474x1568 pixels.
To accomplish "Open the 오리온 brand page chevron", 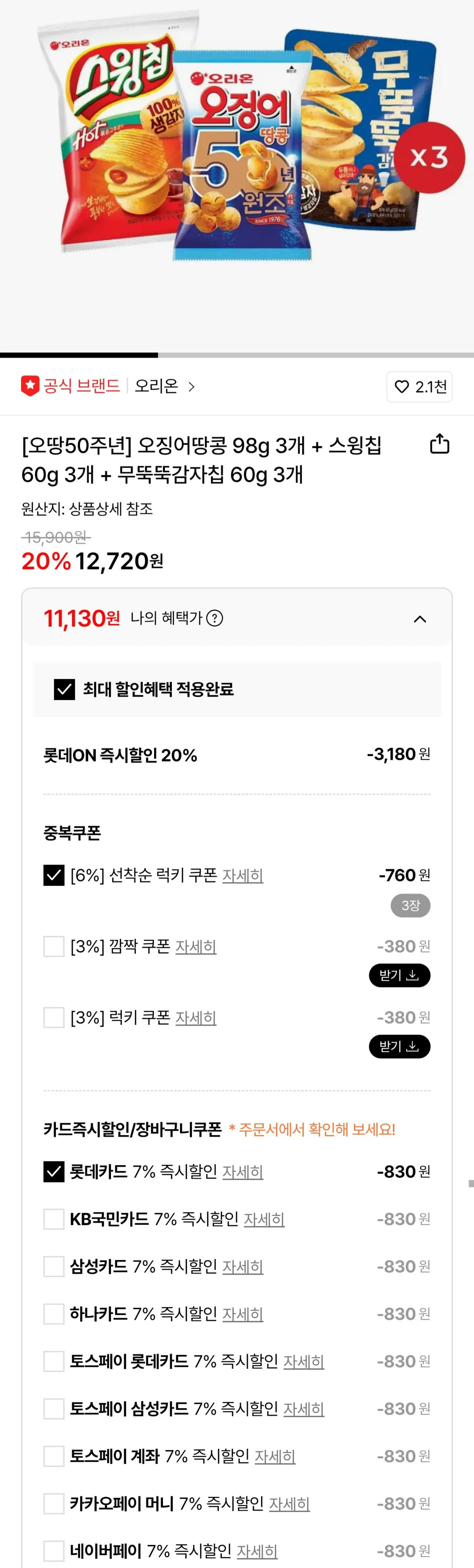I will tap(191, 387).
